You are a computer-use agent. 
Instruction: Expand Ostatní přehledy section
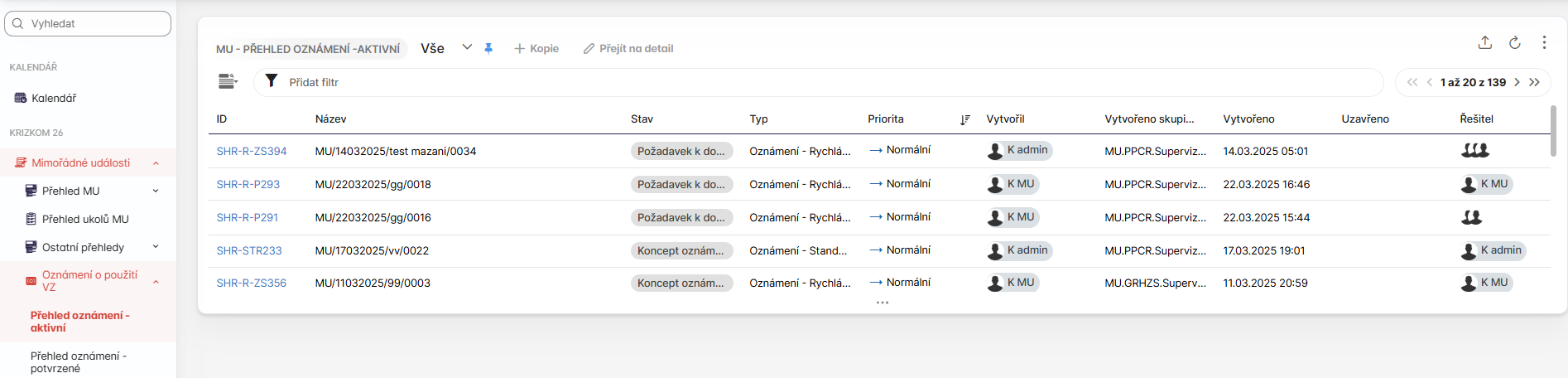(x=156, y=247)
